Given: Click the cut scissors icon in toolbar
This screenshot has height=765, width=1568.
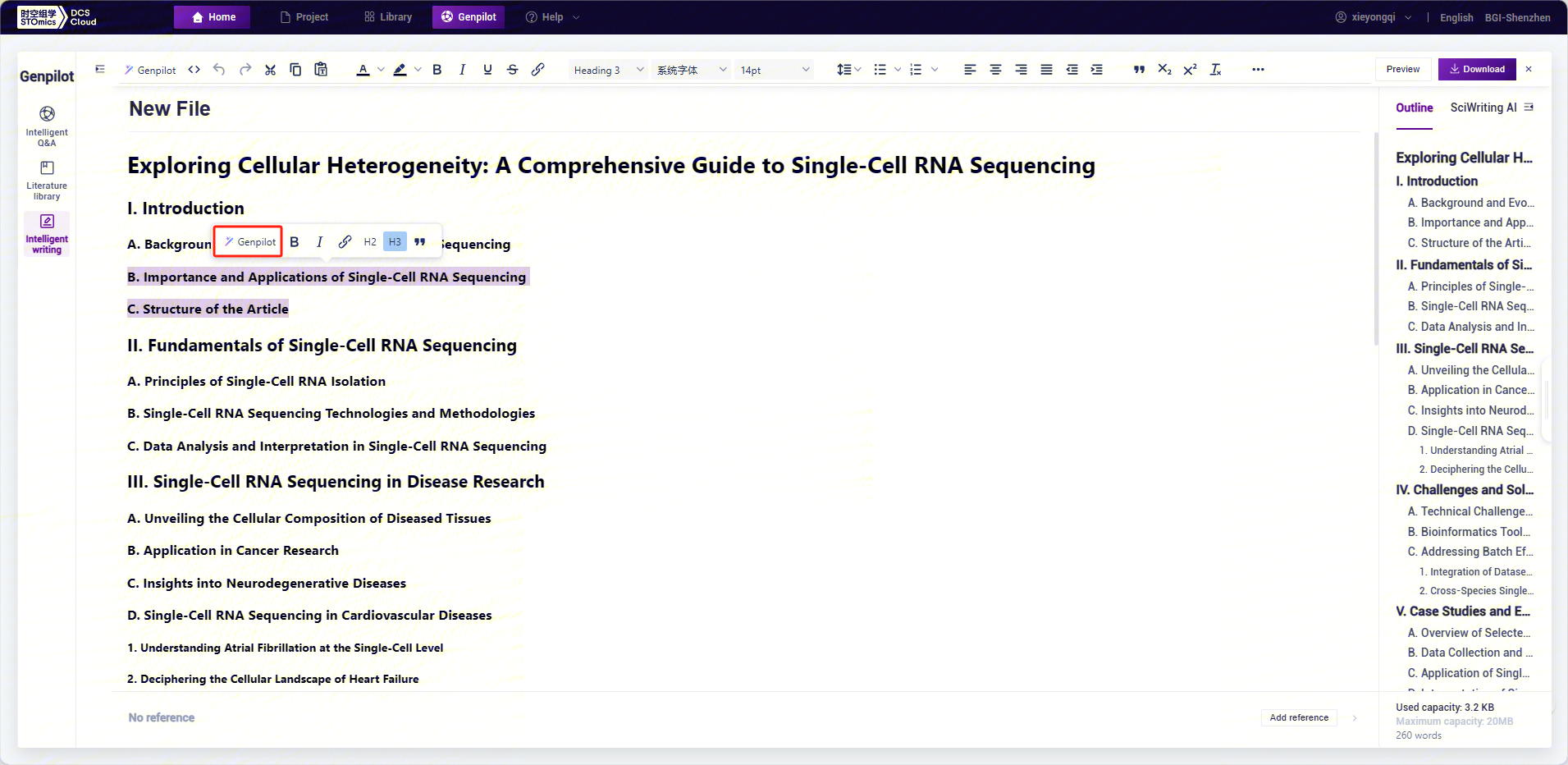Looking at the screenshot, I should coord(270,70).
